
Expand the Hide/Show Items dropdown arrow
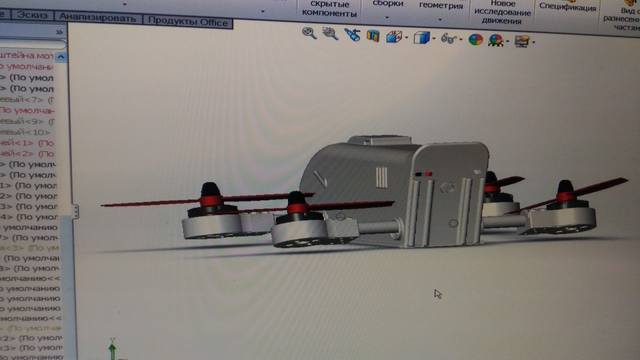(x=461, y=40)
